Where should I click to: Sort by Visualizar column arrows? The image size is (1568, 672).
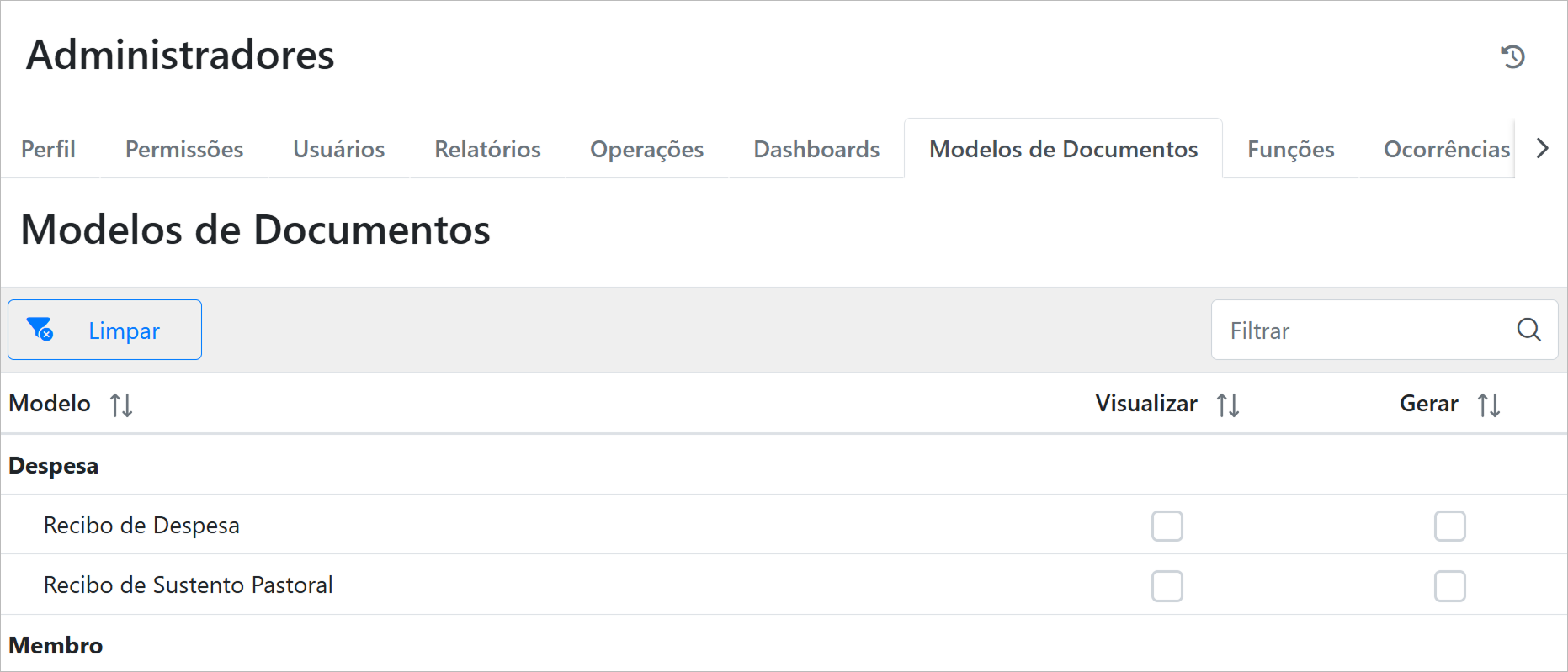[1228, 405]
